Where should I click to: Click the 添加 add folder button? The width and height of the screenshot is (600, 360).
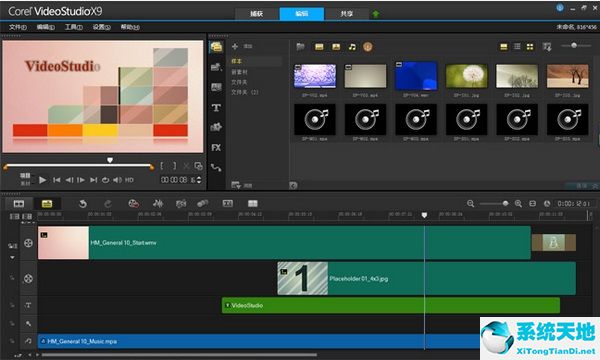tap(242, 46)
